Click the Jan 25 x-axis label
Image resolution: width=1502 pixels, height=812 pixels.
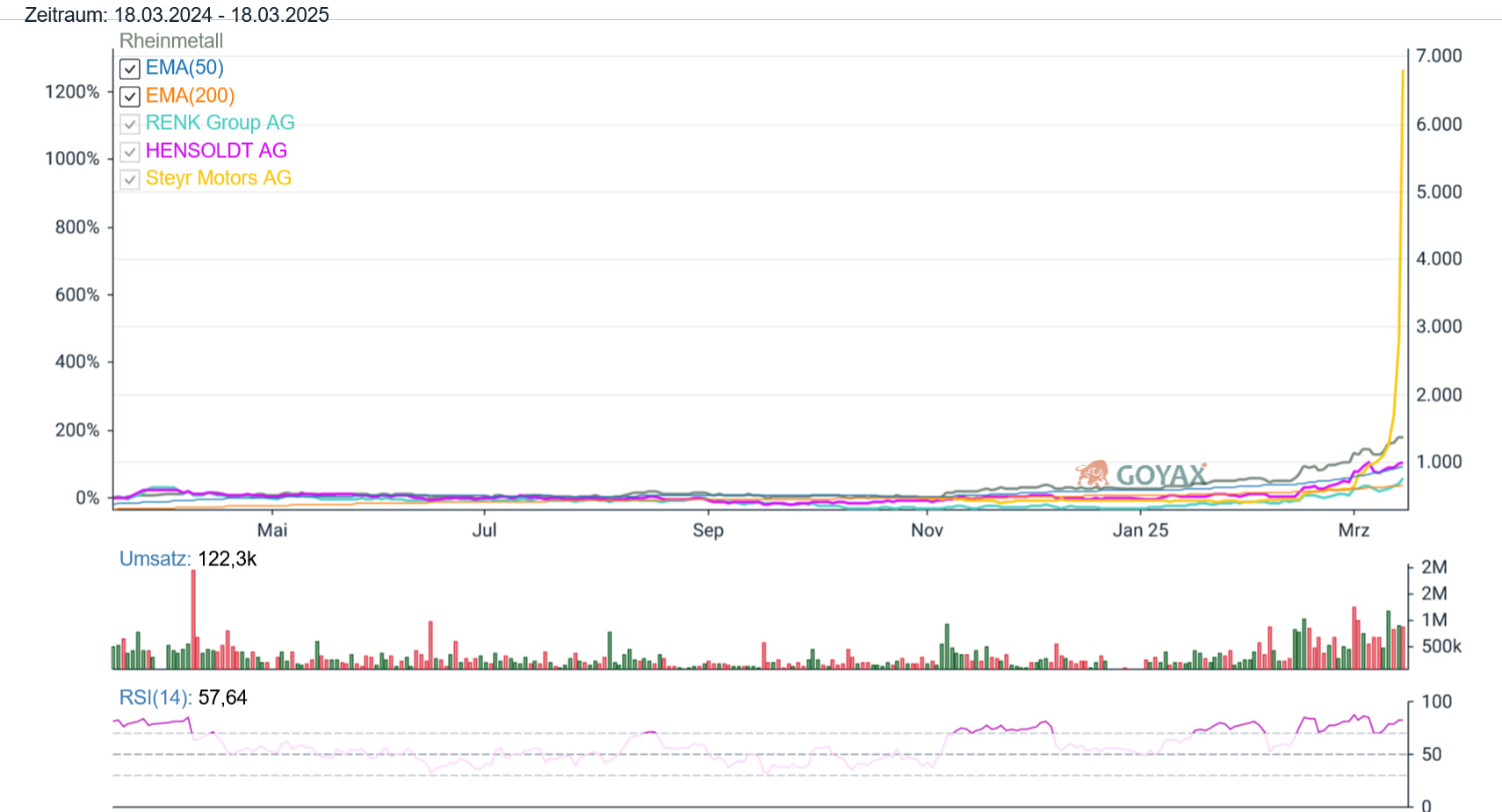(x=1140, y=530)
